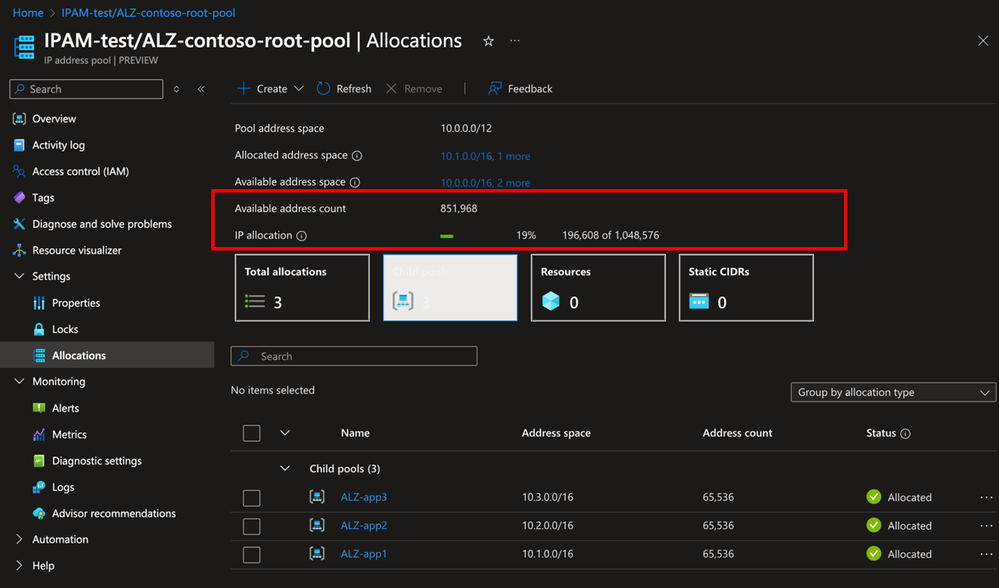Click the Alerts icon under Monitoring
This screenshot has height=588, width=999.
click(39, 408)
